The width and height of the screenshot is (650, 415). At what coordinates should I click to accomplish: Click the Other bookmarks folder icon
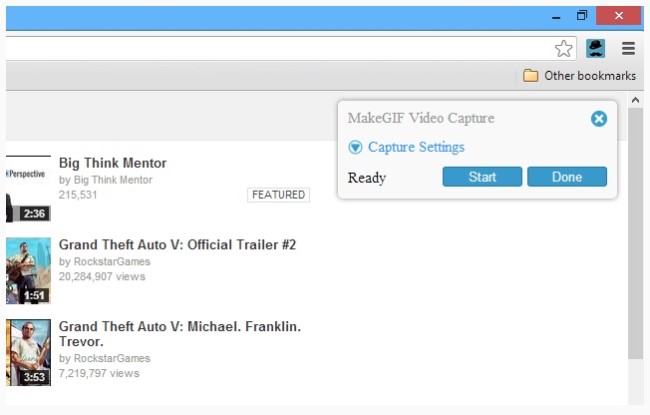(530, 76)
